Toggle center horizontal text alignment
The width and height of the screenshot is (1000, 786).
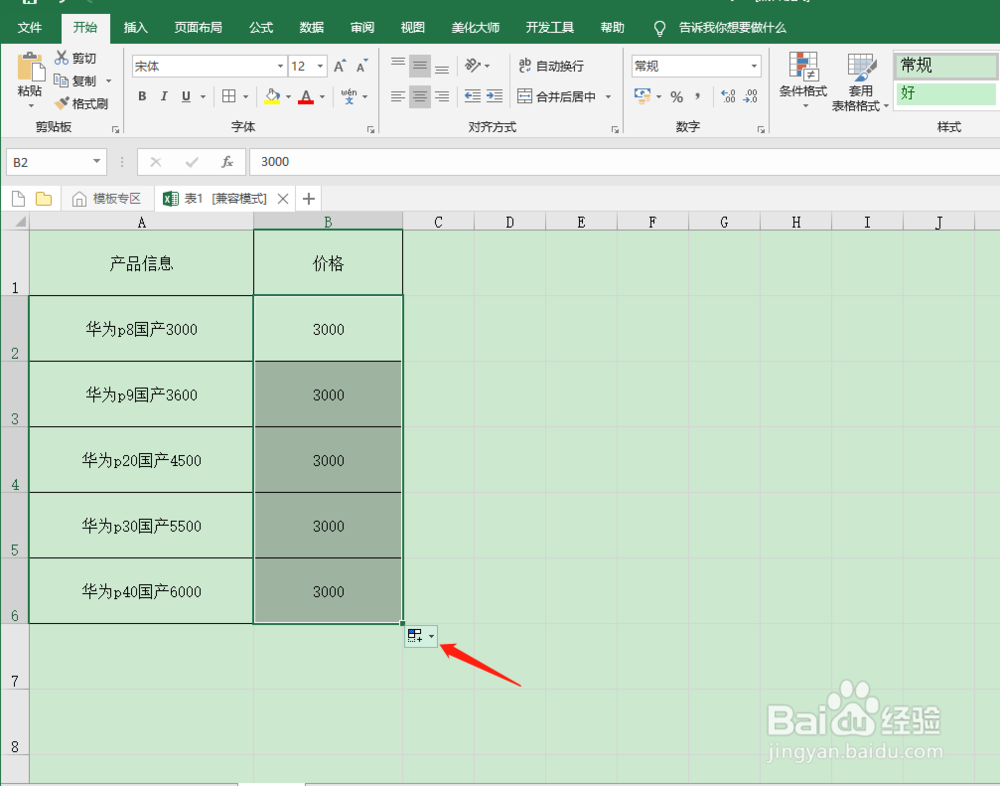pyautogui.click(x=420, y=96)
